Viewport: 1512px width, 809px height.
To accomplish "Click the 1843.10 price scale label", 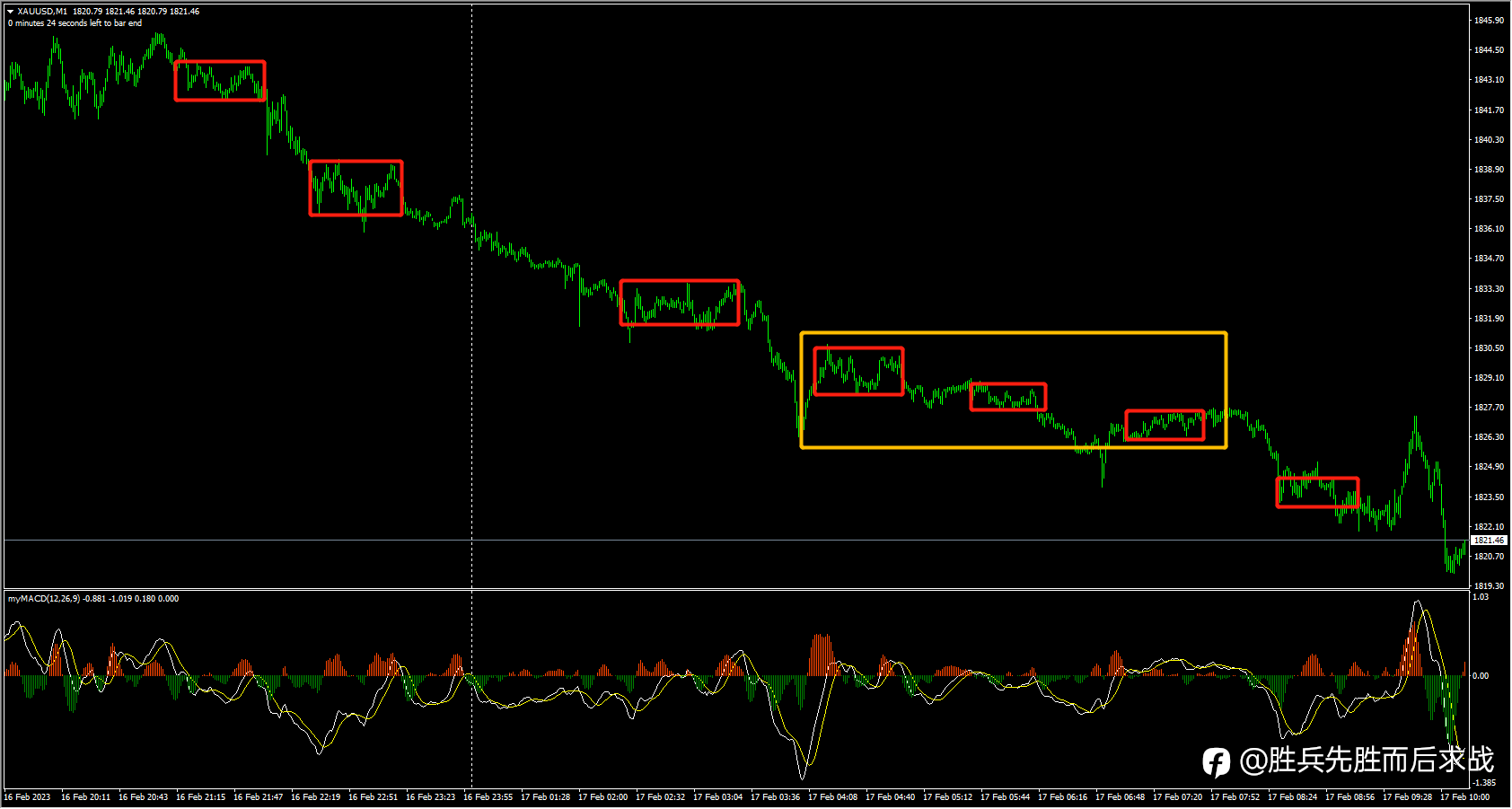I will pyautogui.click(x=1489, y=80).
